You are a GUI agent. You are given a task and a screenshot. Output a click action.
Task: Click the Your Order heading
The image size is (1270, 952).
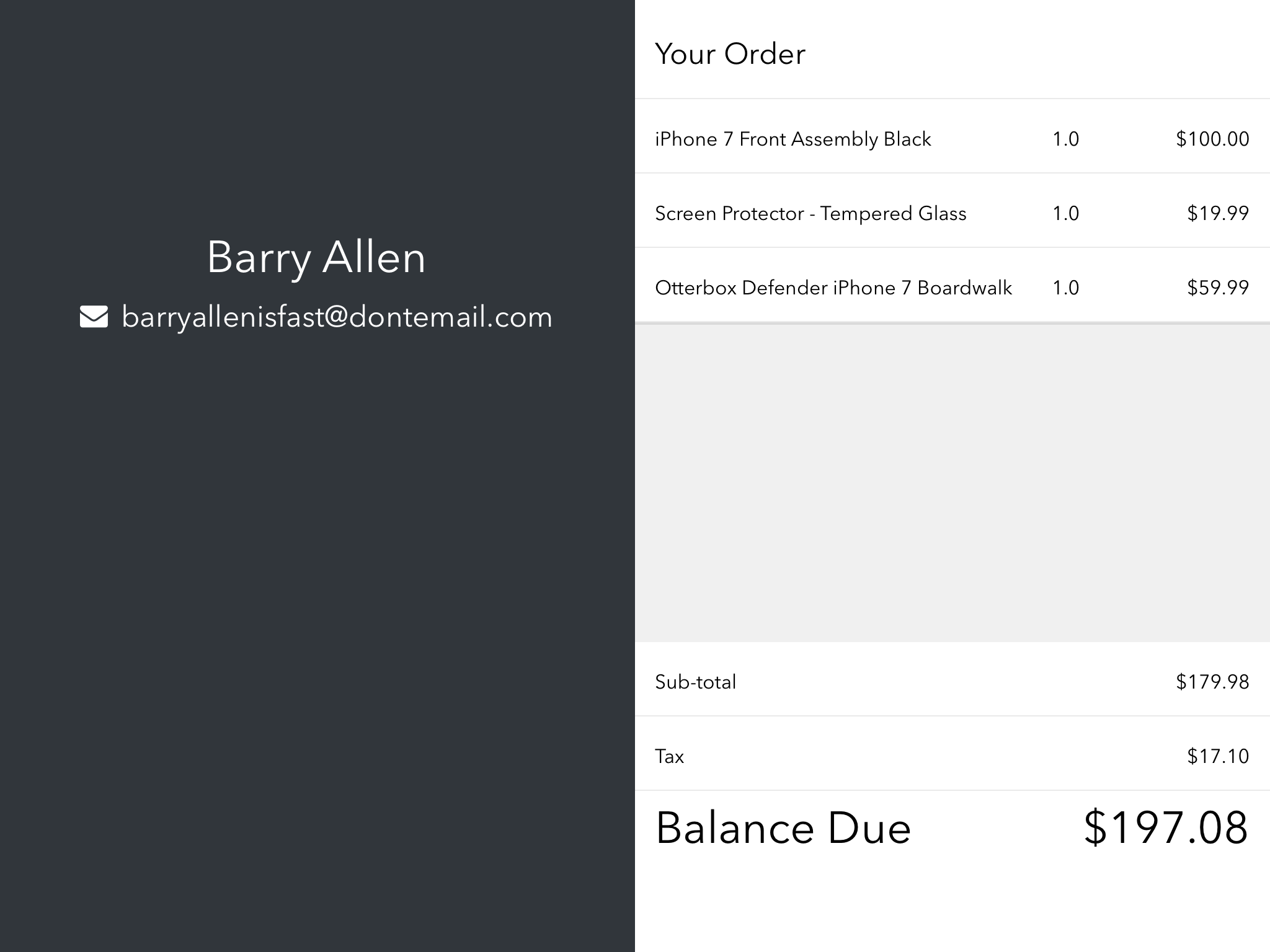point(730,54)
